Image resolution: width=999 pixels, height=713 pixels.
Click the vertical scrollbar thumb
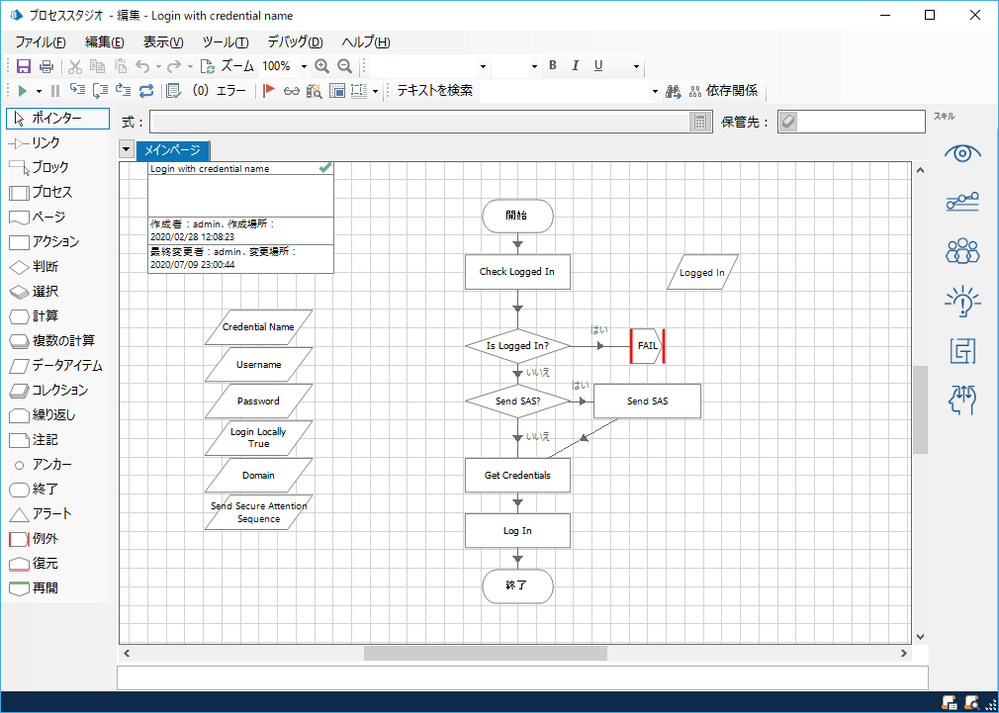click(921, 410)
